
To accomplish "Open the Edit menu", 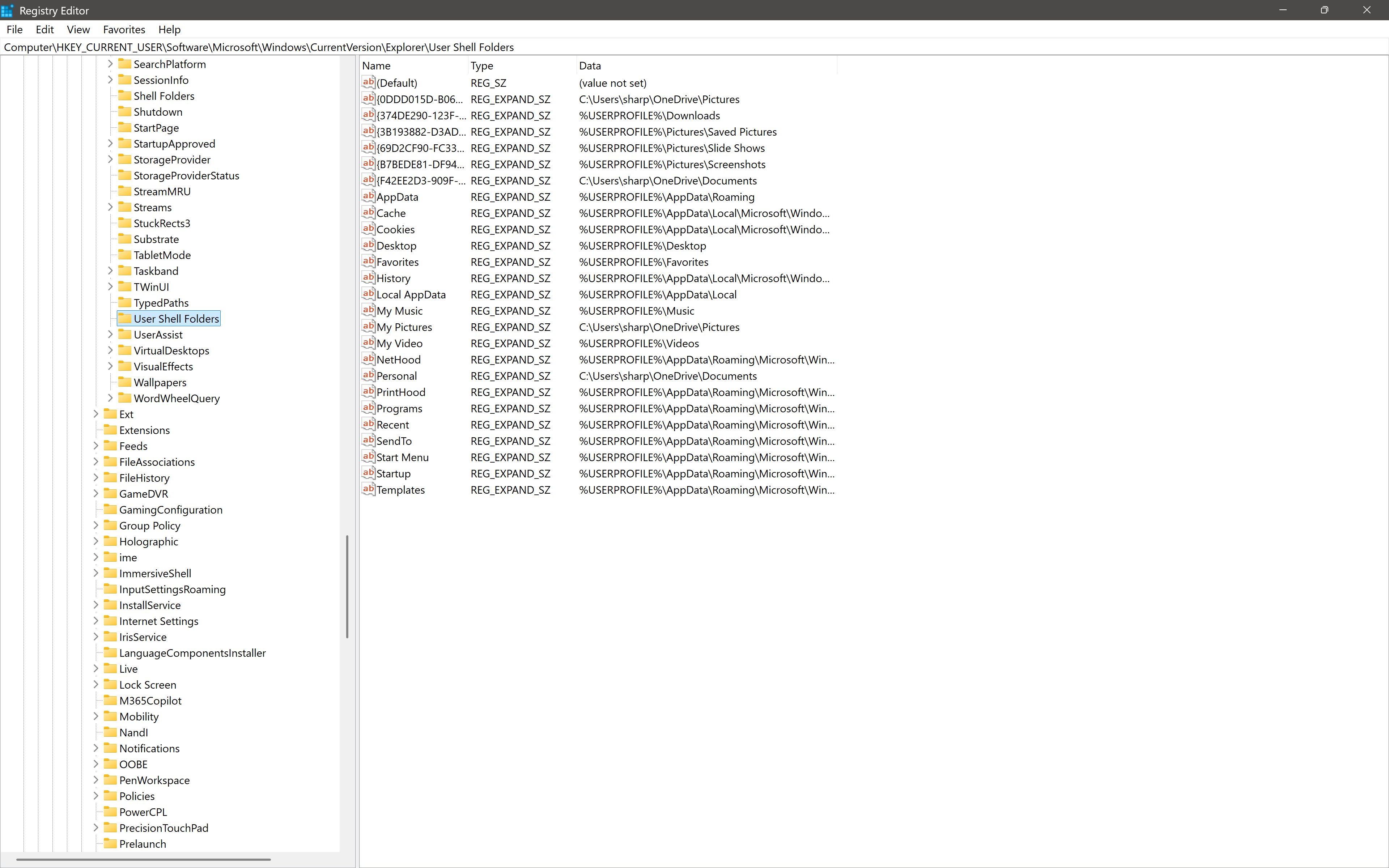I will (x=45, y=29).
